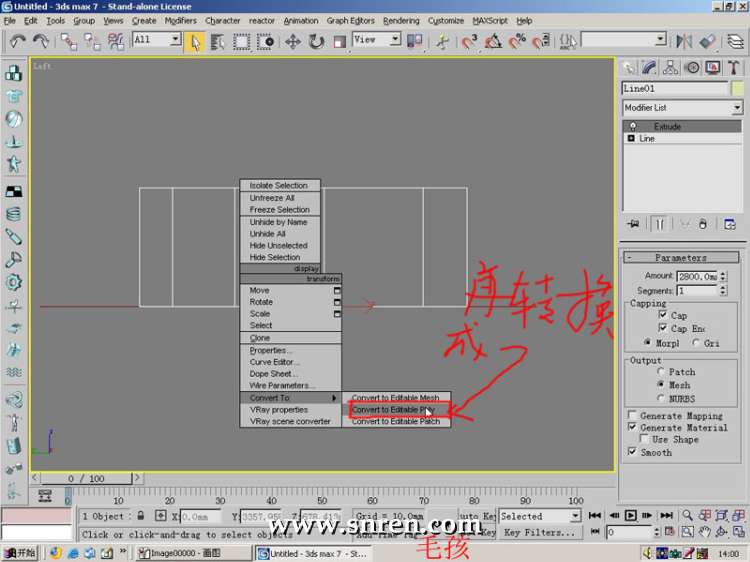Screen dimensions: 750x562
Task: Toggle the Extrude modifier lightbulb
Action: 633,126
